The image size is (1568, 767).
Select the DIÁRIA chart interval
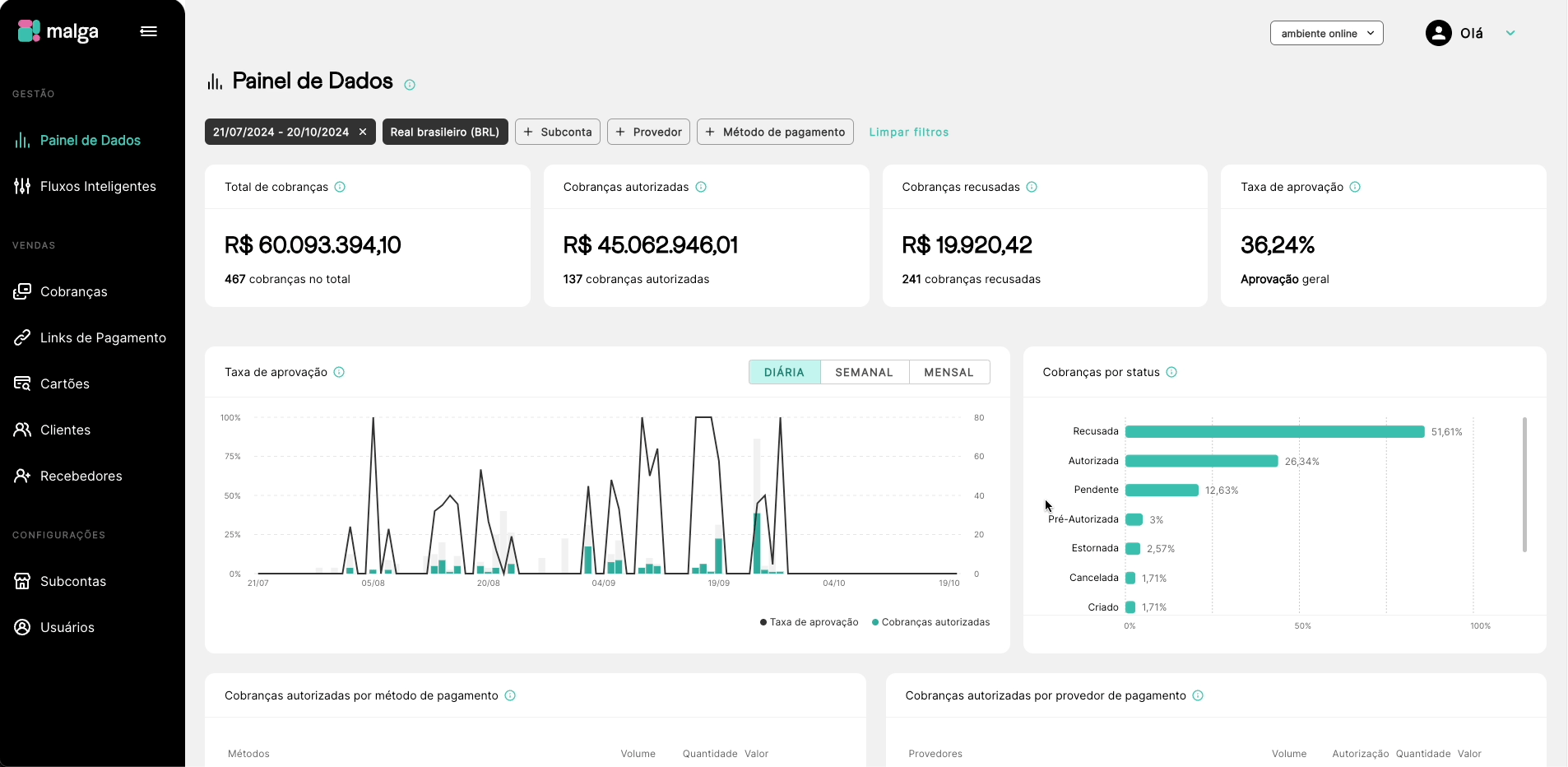coord(784,372)
